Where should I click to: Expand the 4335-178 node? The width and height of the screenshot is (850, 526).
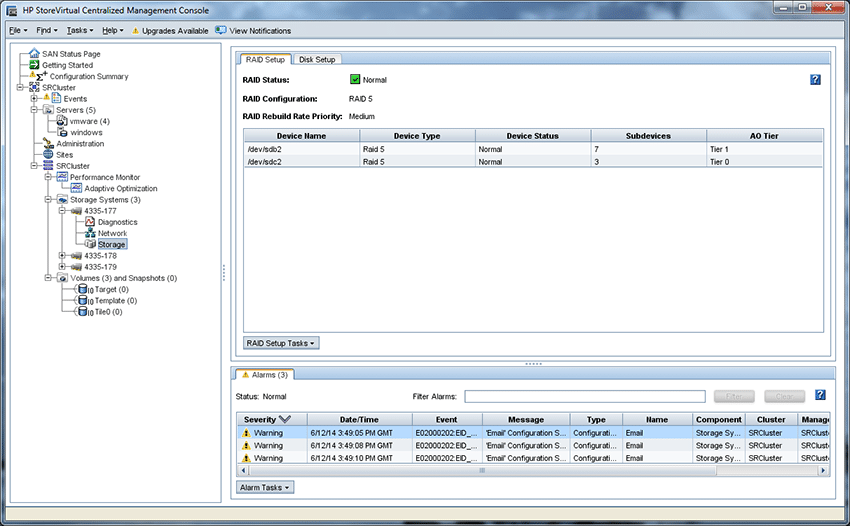(x=62, y=255)
